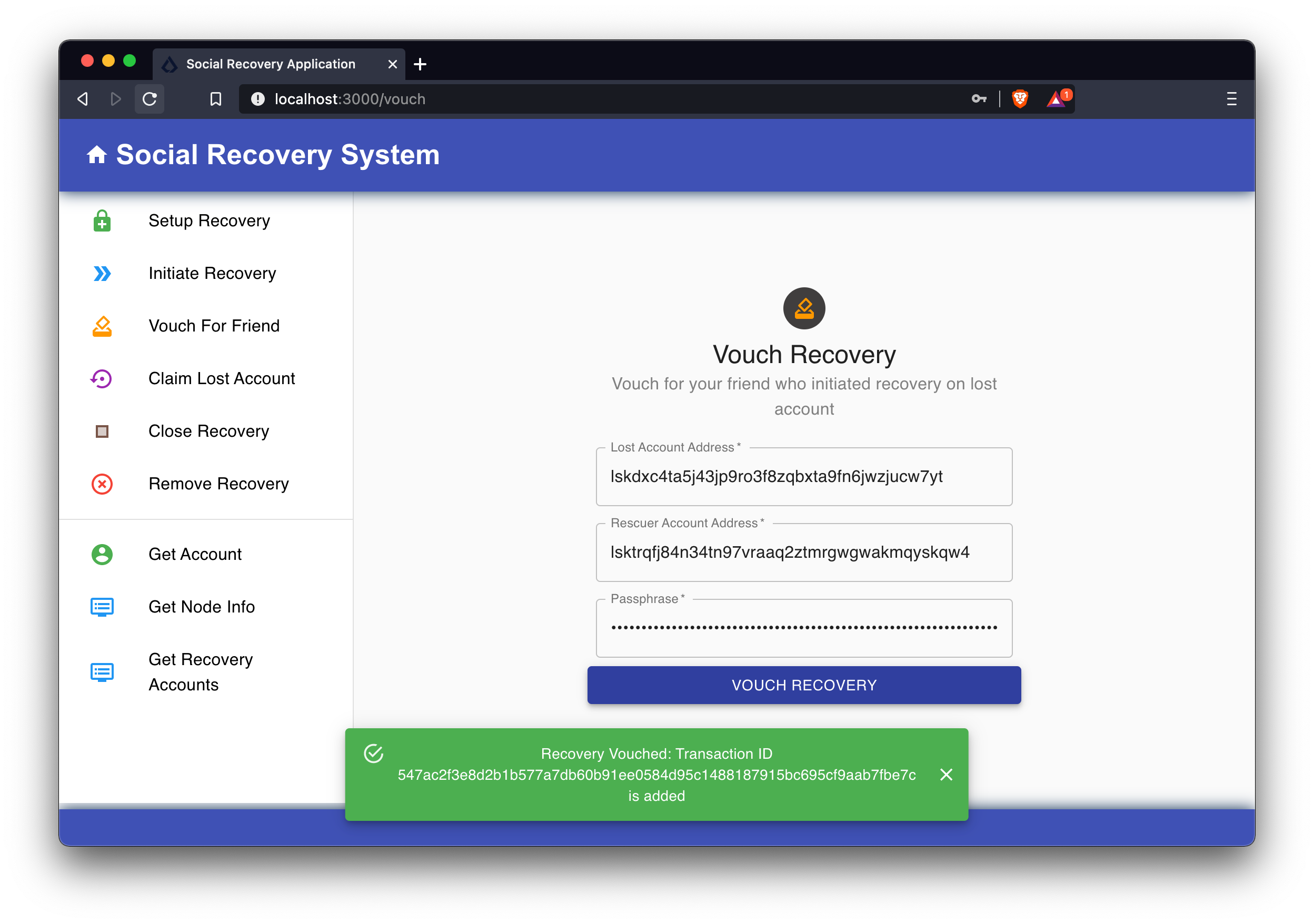Click the bookmark icon in toolbar

[216, 99]
